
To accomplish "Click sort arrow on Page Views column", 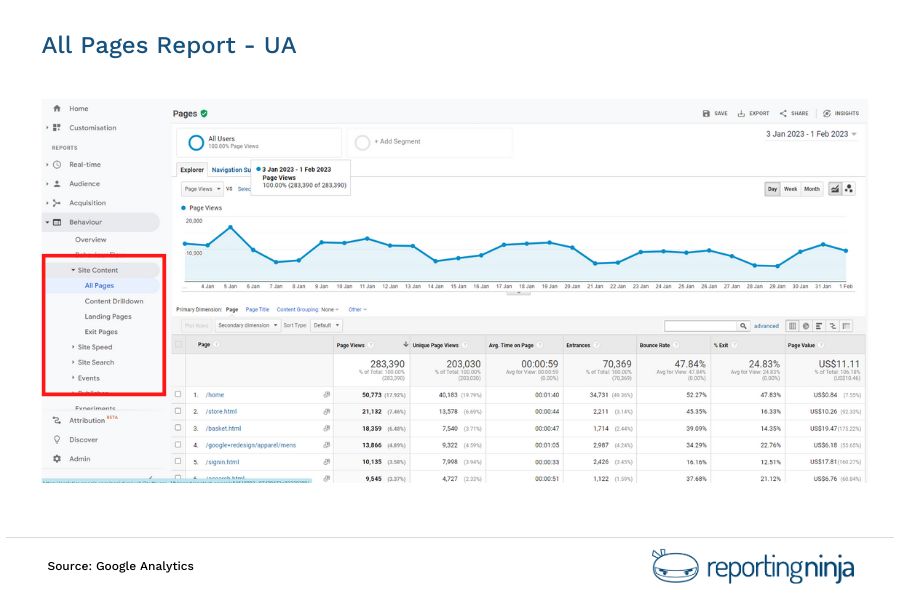I will click(405, 344).
